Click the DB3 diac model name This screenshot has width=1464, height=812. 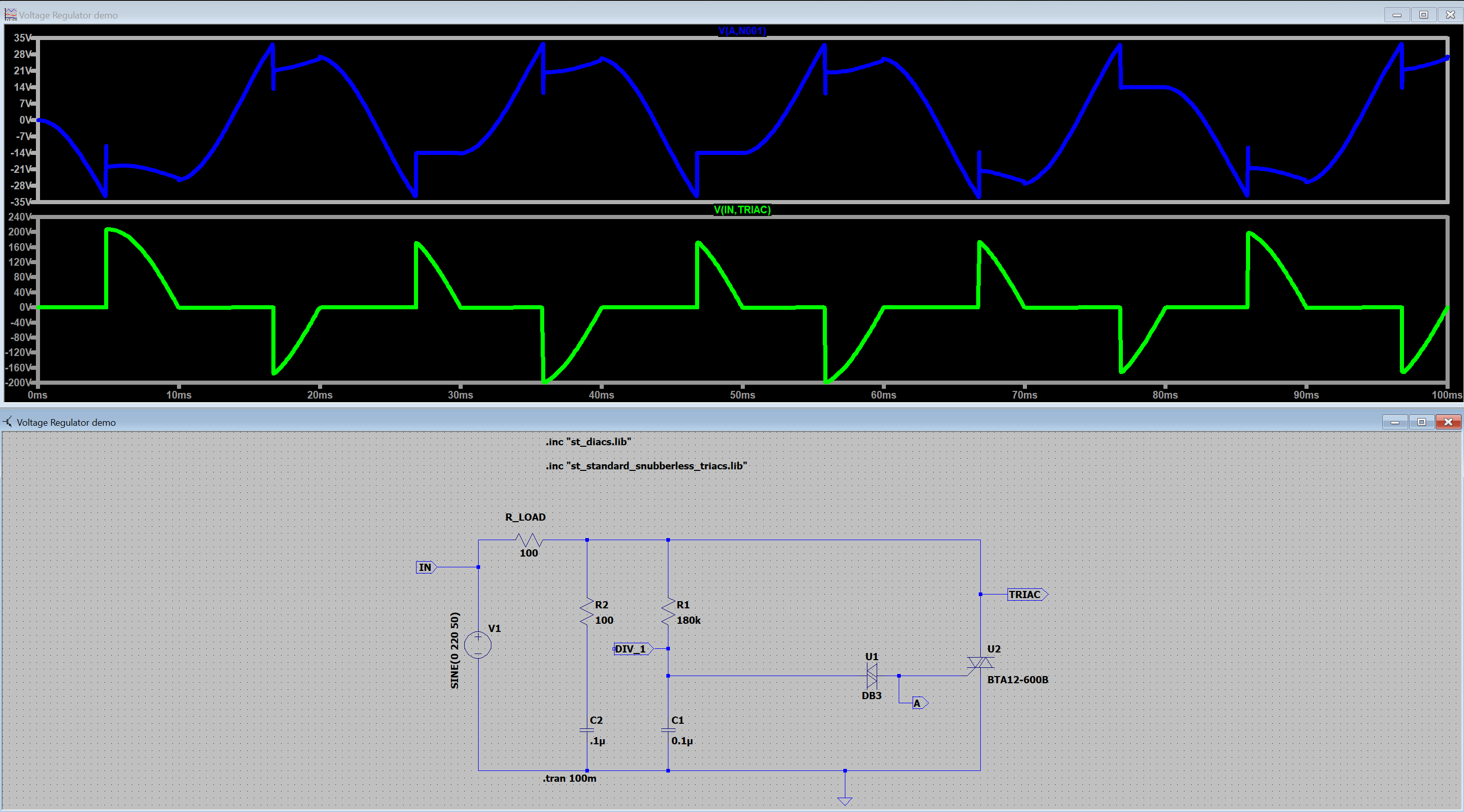(871, 696)
